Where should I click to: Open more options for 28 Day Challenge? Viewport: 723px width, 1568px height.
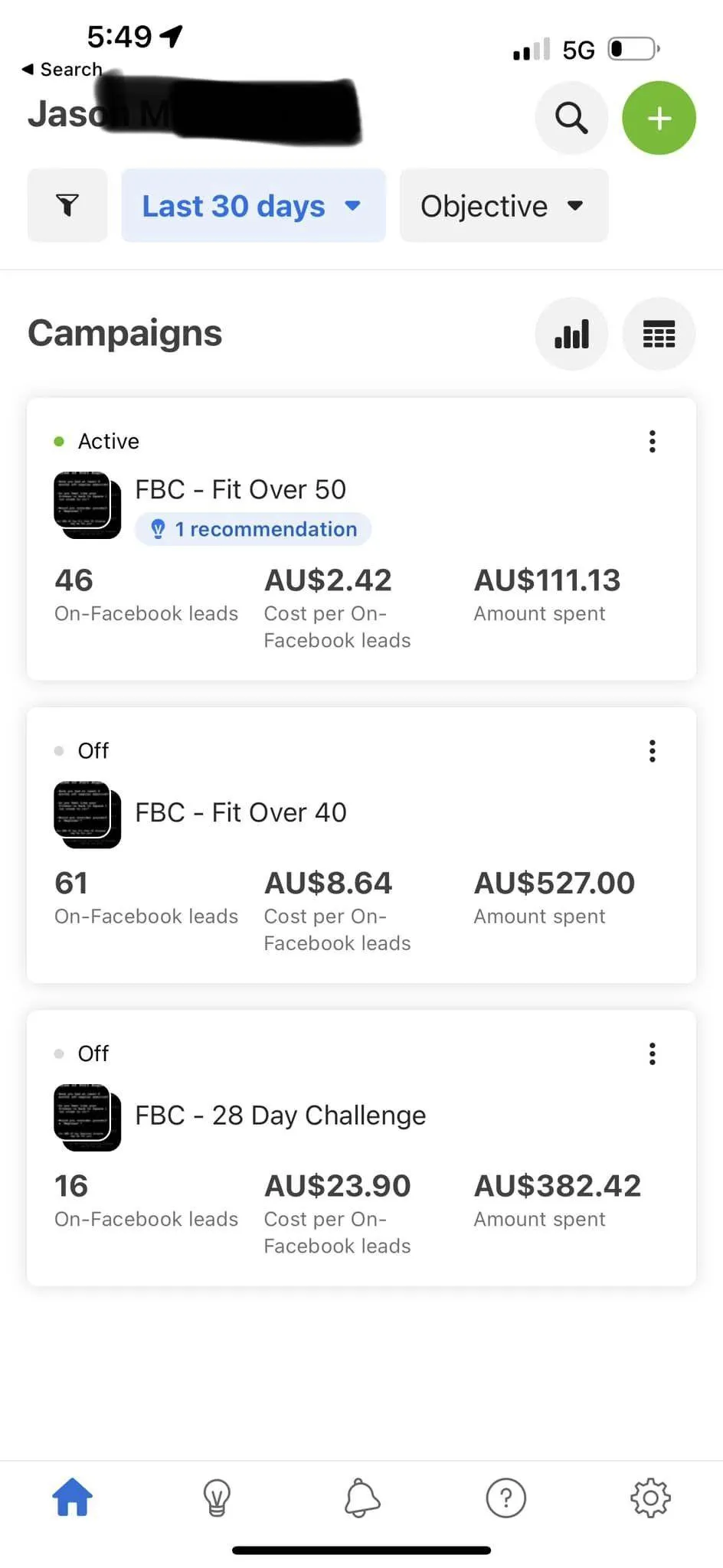pyautogui.click(x=653, y=1054)
